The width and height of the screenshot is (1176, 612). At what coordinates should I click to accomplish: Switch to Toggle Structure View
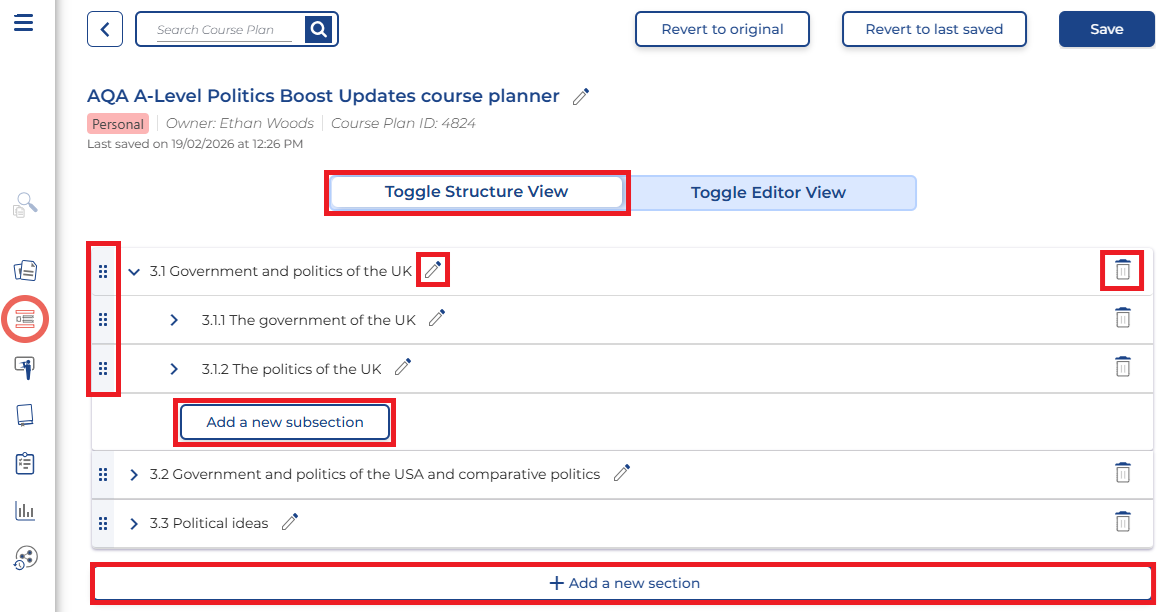476,192
